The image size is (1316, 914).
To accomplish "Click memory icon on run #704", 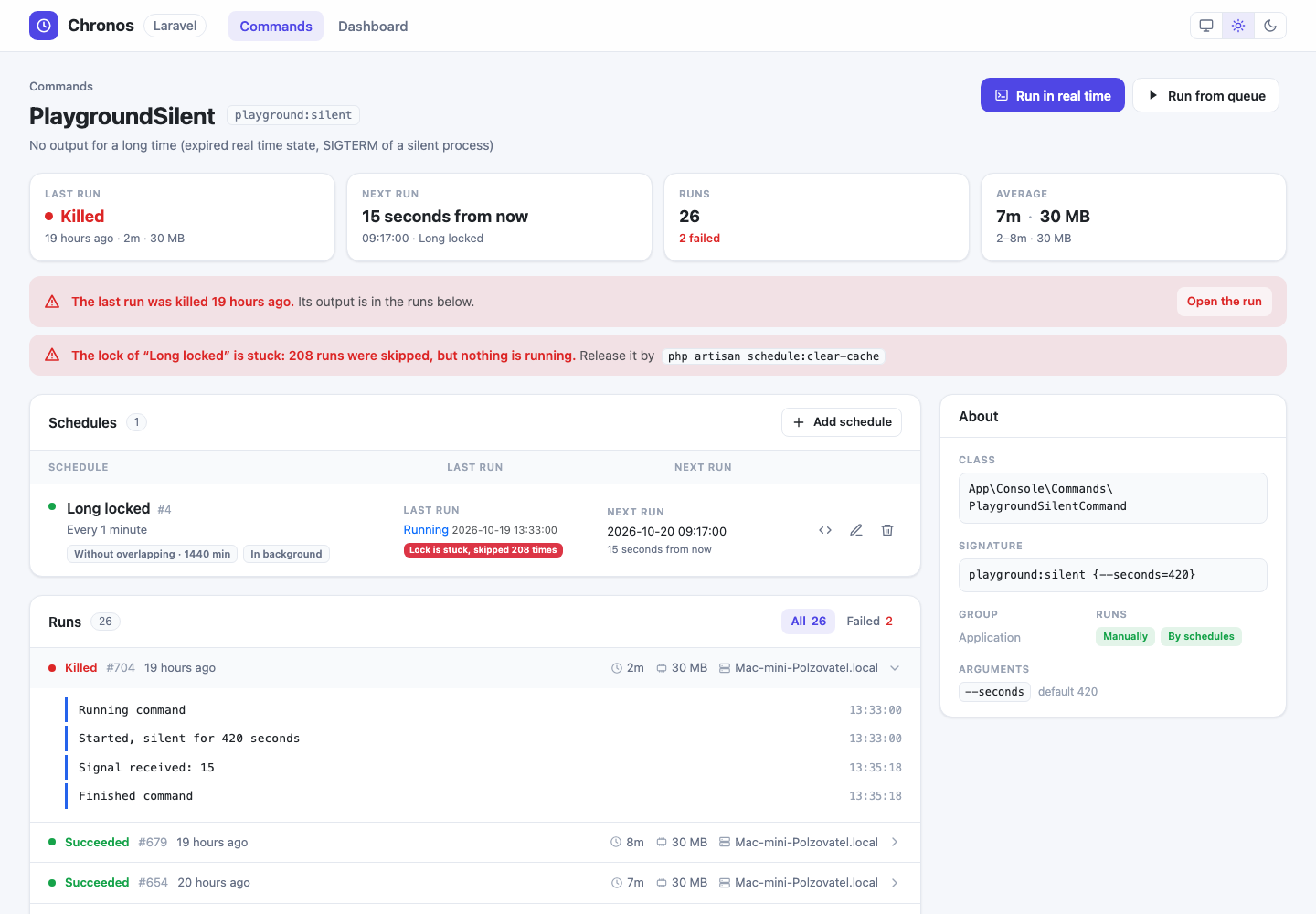I will [662, 668].
